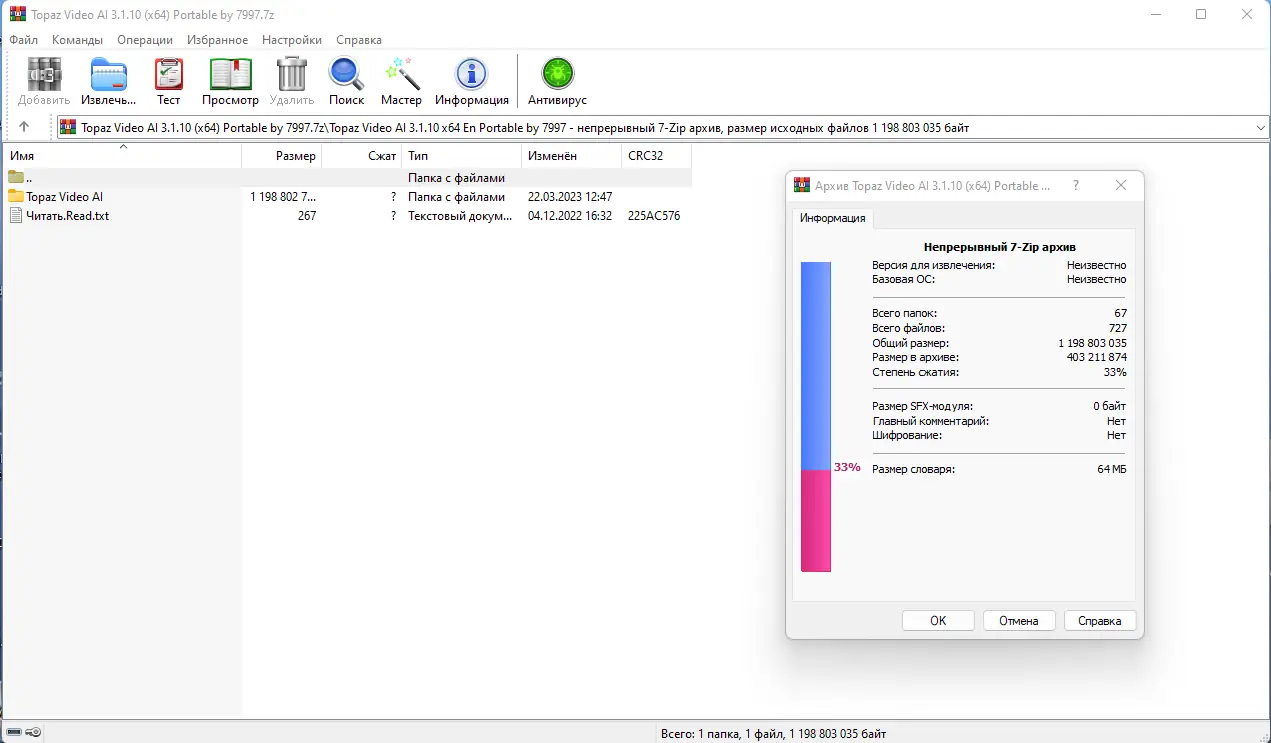The height and width of the screenshot is (743, 1271).
Task: Click the key icon in the status bar
Action: (x=33, y=731)
